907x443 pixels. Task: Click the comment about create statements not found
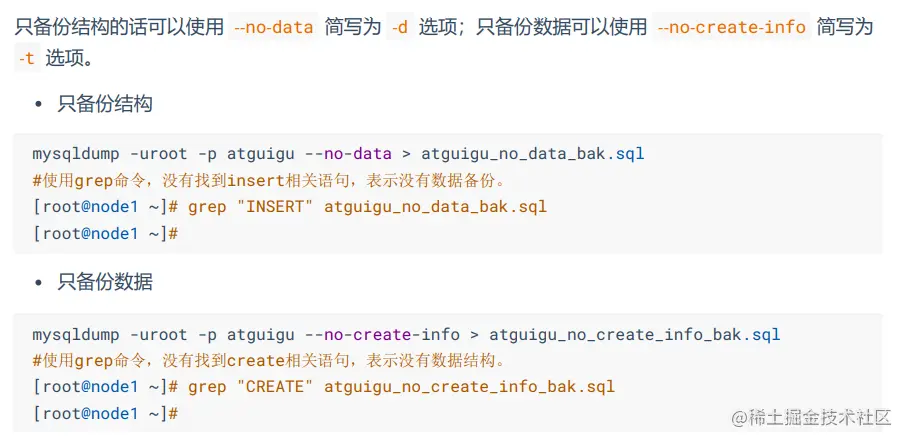(x=270, y=360)
